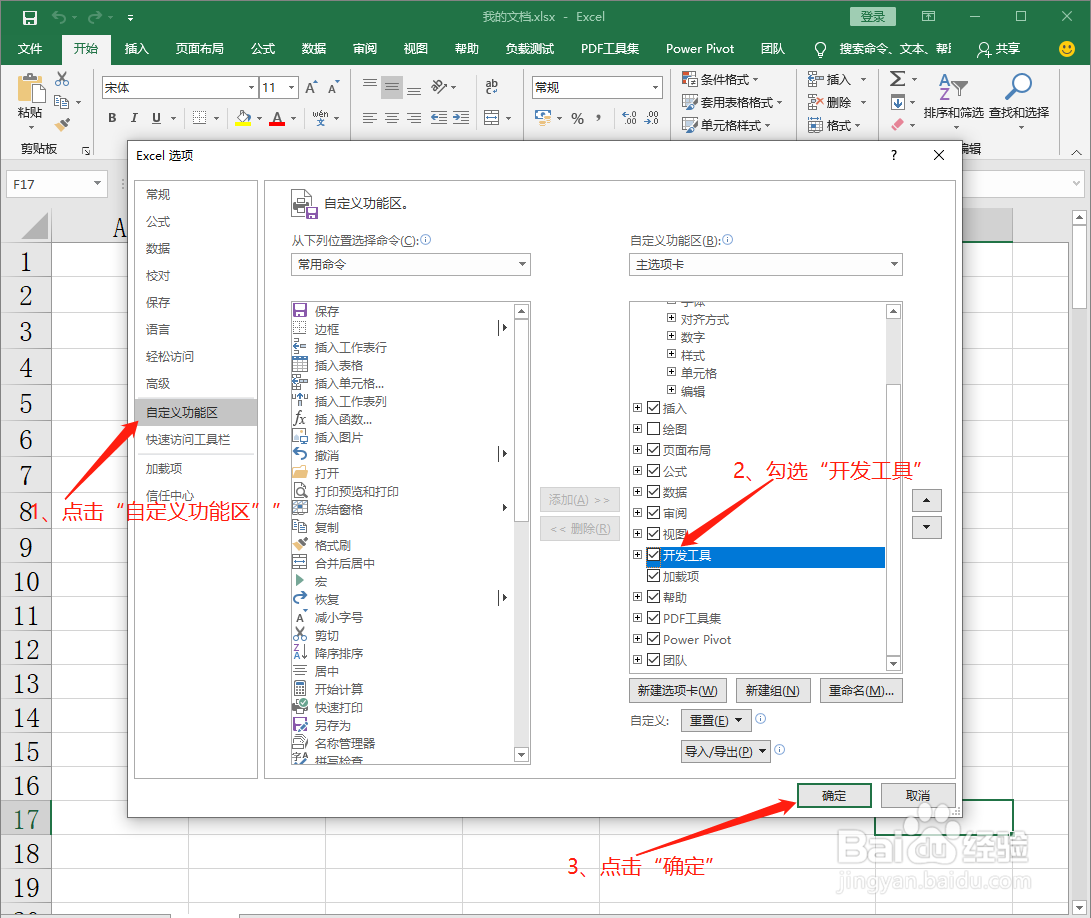Image resolution: width=1091 pixels, height=918 pixels.
Task: Toggle Underline formatting in ribbon
Action: (156, 118)
